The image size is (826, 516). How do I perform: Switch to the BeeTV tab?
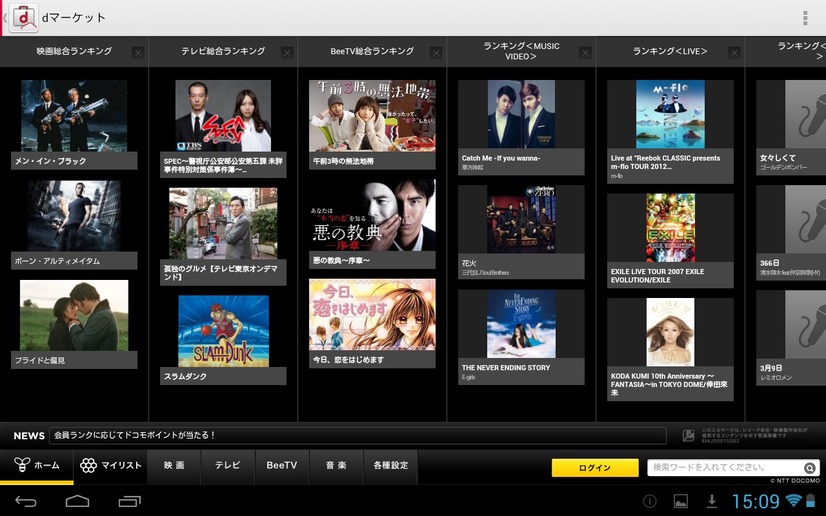(282, 465)
